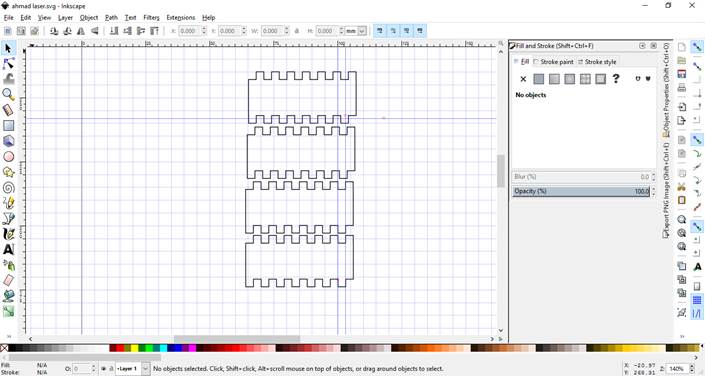Screen dimensions: 705x376
Task: Click the Unset paint question mark
Action: pyautogui.click(x=616, y=79)
